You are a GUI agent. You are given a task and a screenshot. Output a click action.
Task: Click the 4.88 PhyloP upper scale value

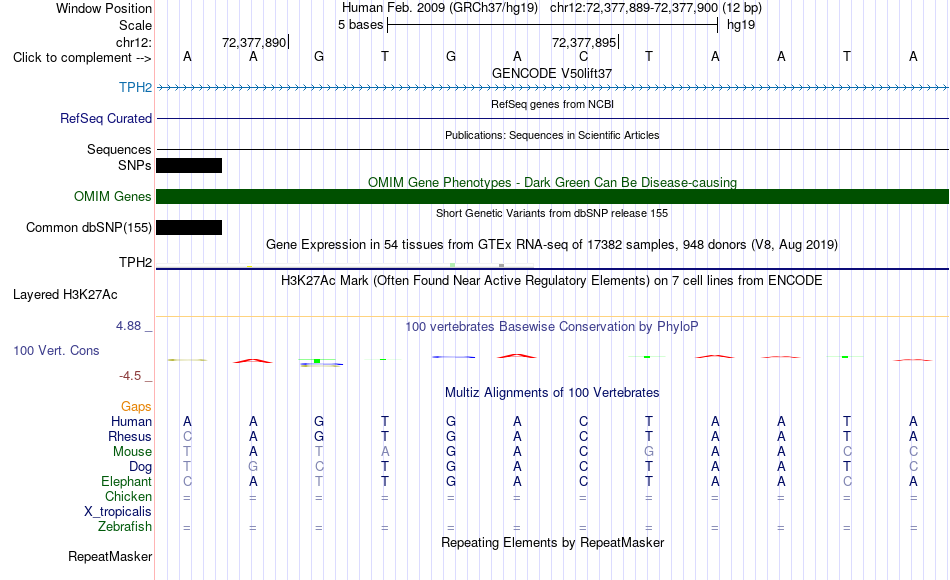tap(128, 326)
